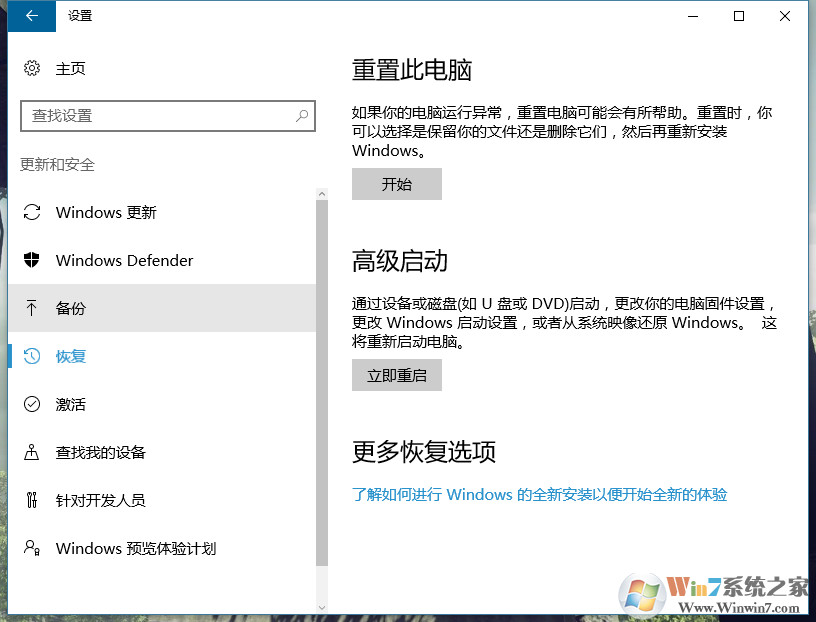Select the 激活 checkmark icon
This screenshot has height=622, width=816.
(x=32, y=404)
